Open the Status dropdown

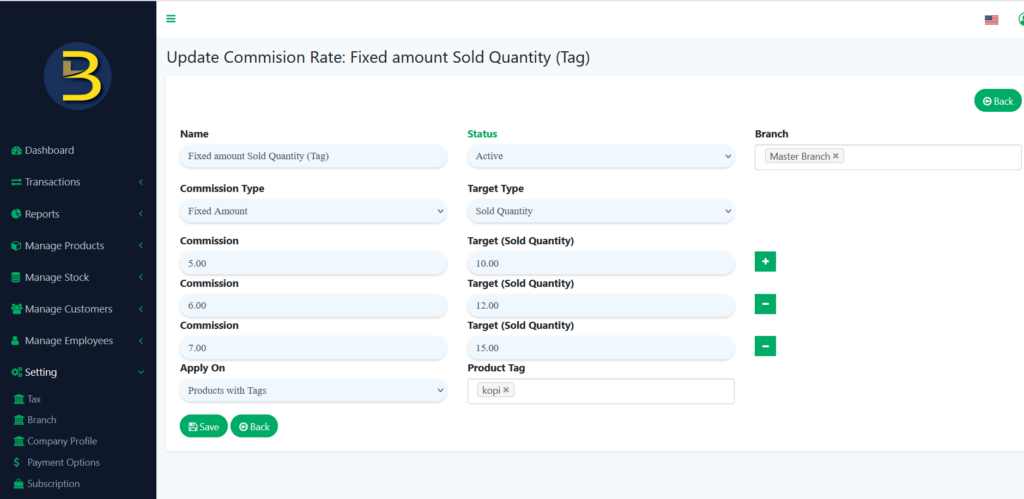tap(600, 156)
